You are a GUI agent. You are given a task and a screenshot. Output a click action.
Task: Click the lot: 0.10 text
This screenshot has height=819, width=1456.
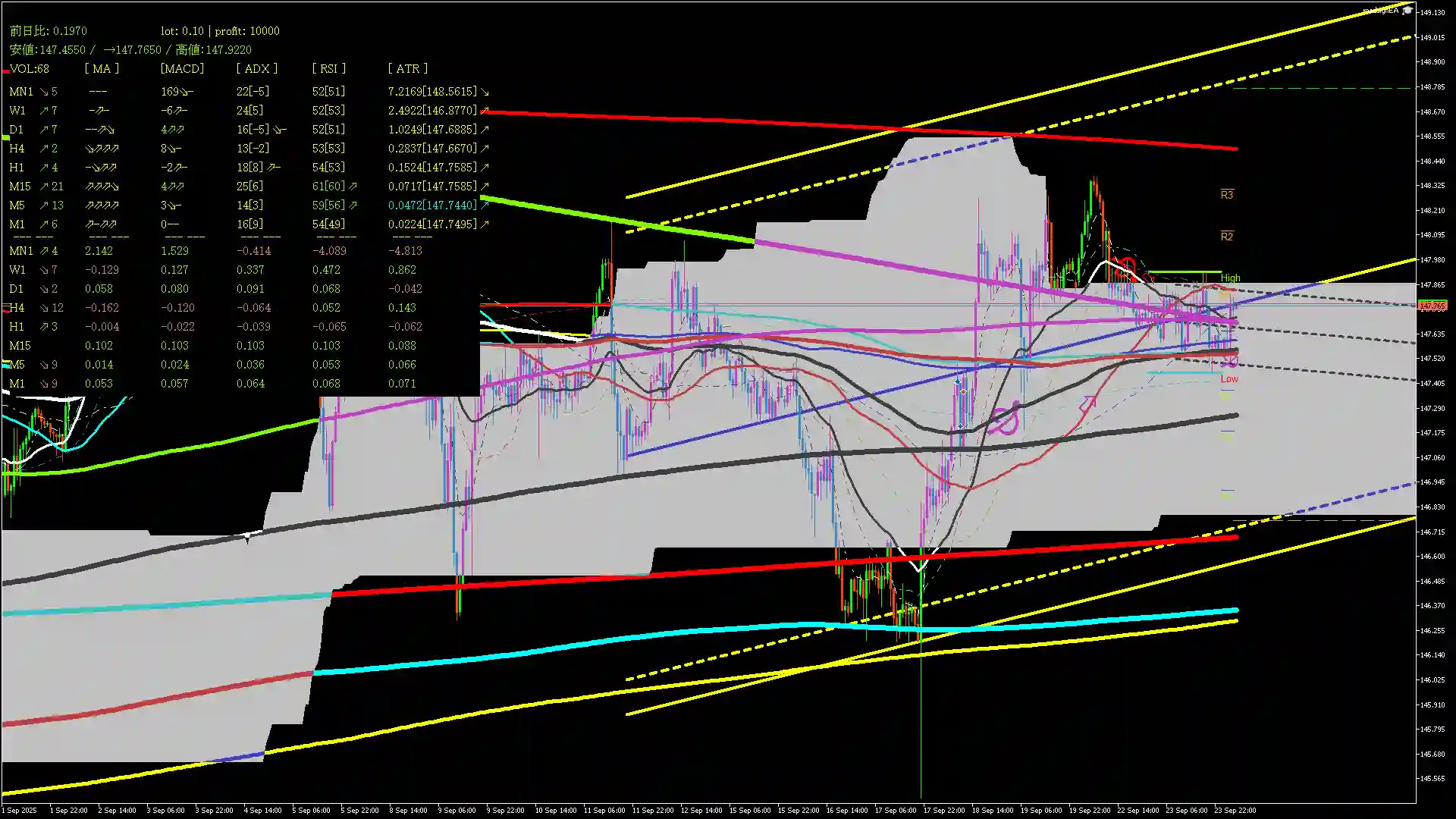[182, 31]
